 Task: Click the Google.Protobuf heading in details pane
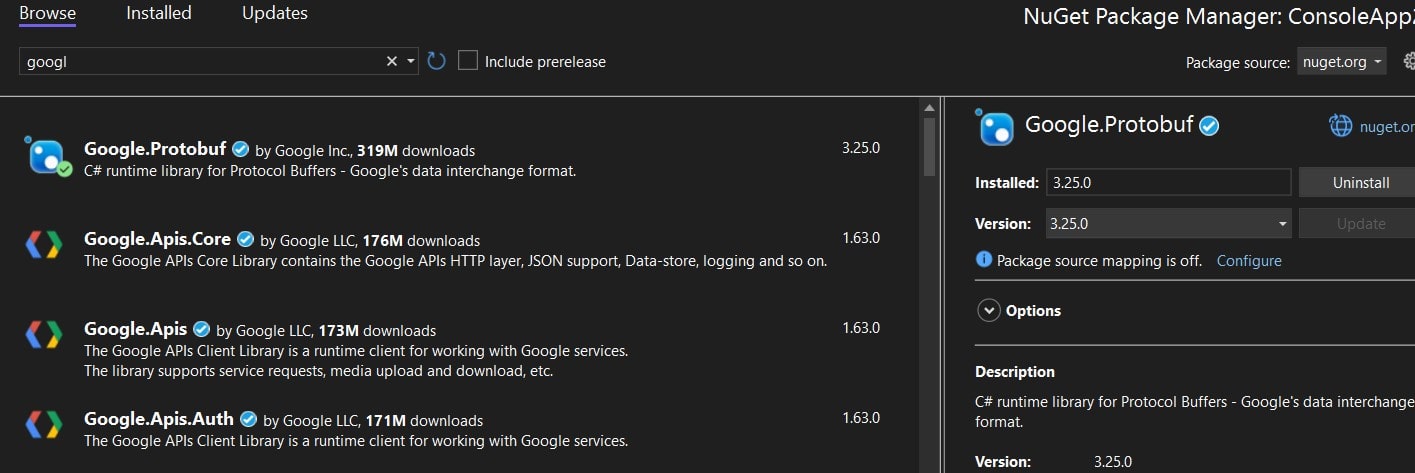[x=1109, y=126]
